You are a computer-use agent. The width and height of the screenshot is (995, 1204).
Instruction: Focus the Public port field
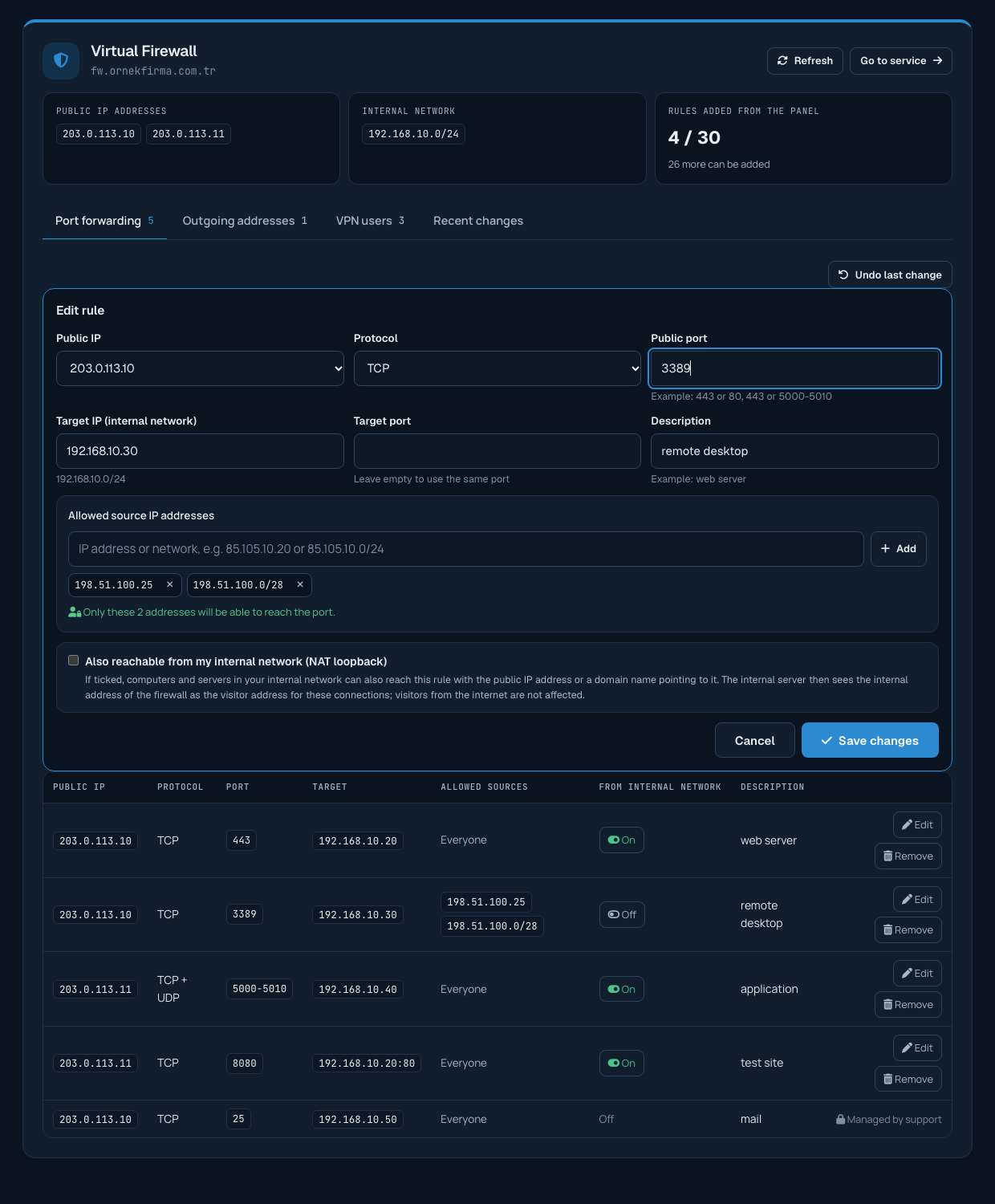point(794,368)
